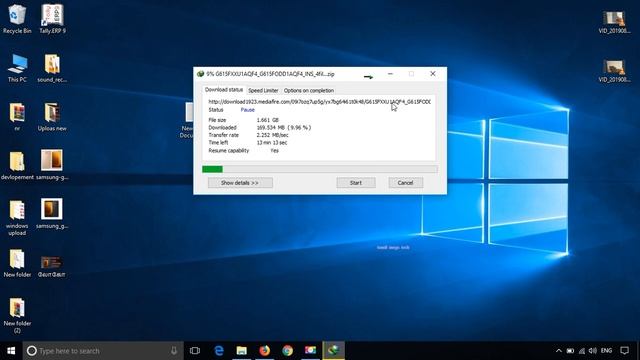The image size is (640, 360).
Task: Select the Uploas new folder icon
Action: coord(52,116)
